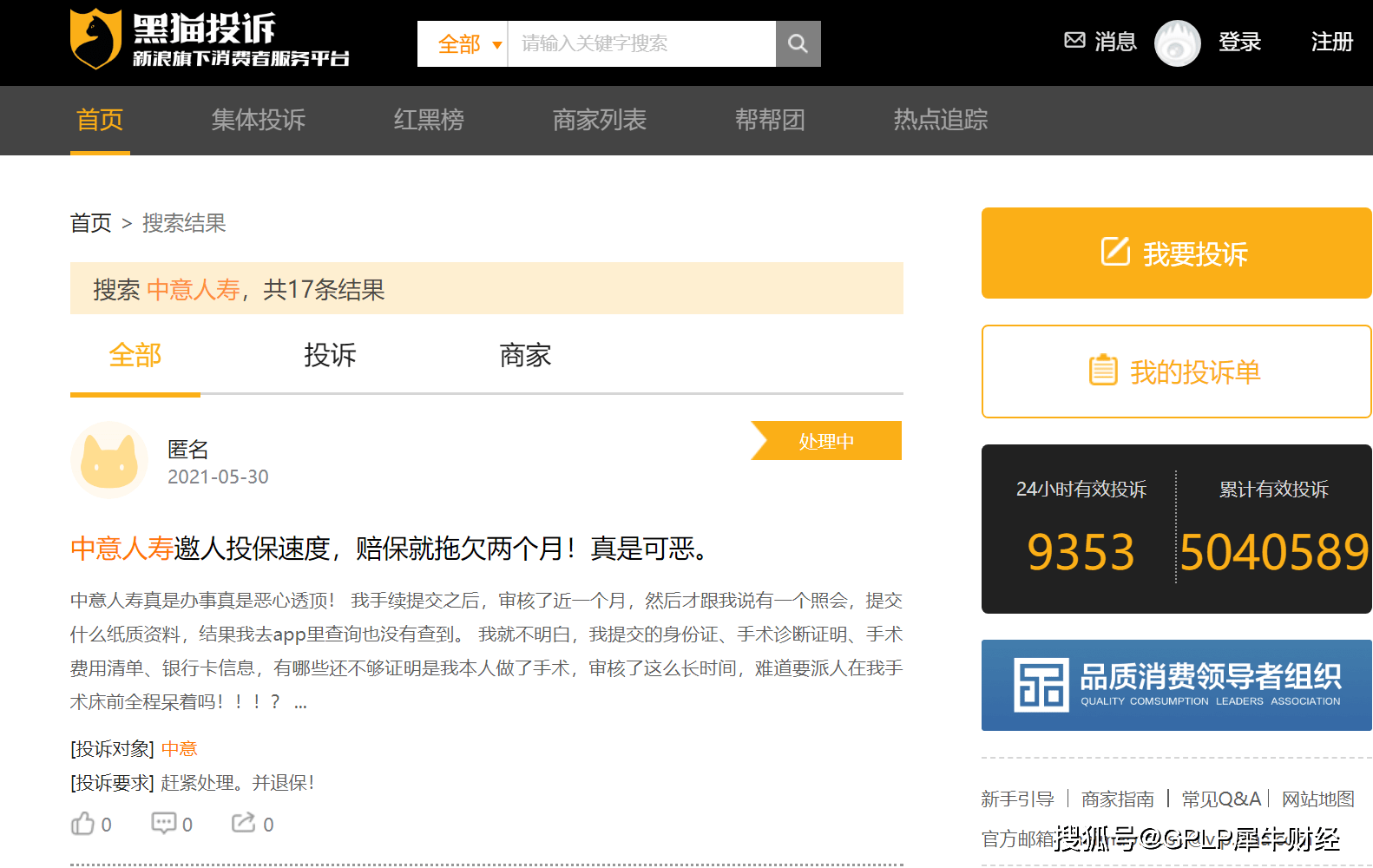Click the 处理中 status tag
This screenshot has width=1373, height=868.
click(x=826, y=441)
